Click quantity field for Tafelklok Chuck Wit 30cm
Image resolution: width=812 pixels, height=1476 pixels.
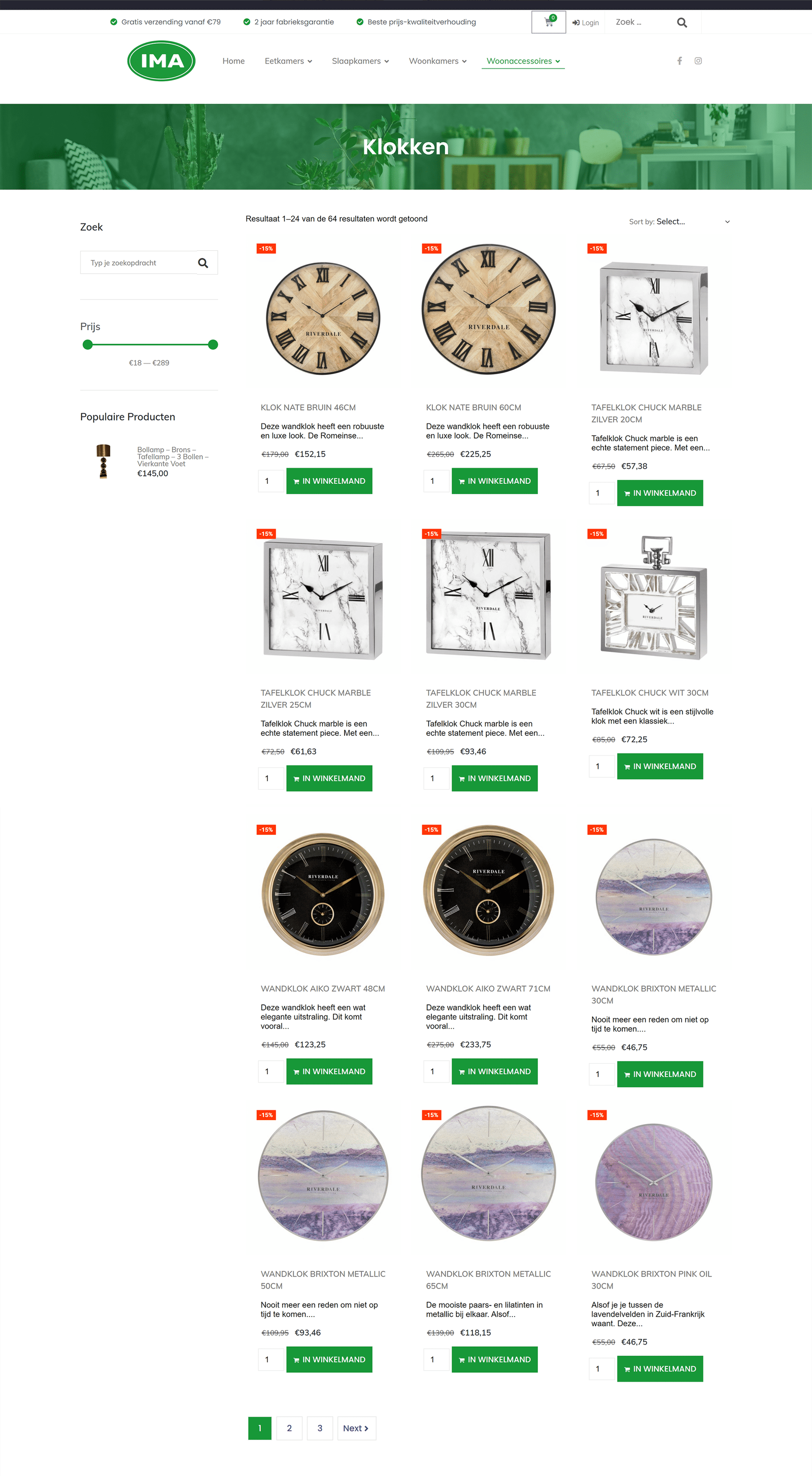[x=601, y=766]
